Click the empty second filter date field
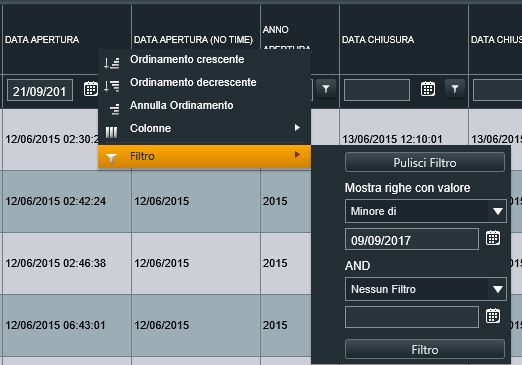This screenshot has height=365, width=522. 412,317
